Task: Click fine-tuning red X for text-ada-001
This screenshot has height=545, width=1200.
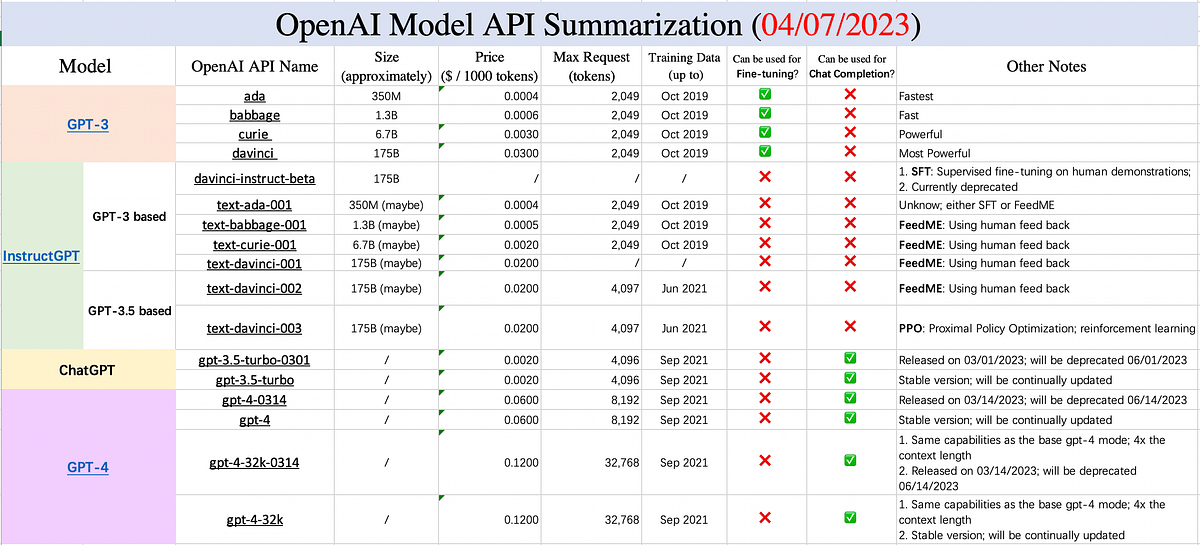Action: click(764, 204)
